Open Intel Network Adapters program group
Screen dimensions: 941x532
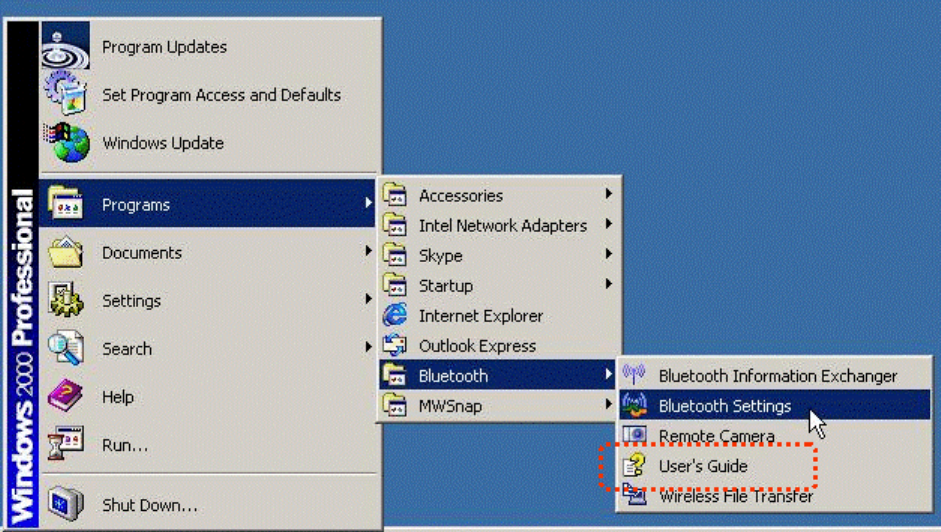coord(498,225)
